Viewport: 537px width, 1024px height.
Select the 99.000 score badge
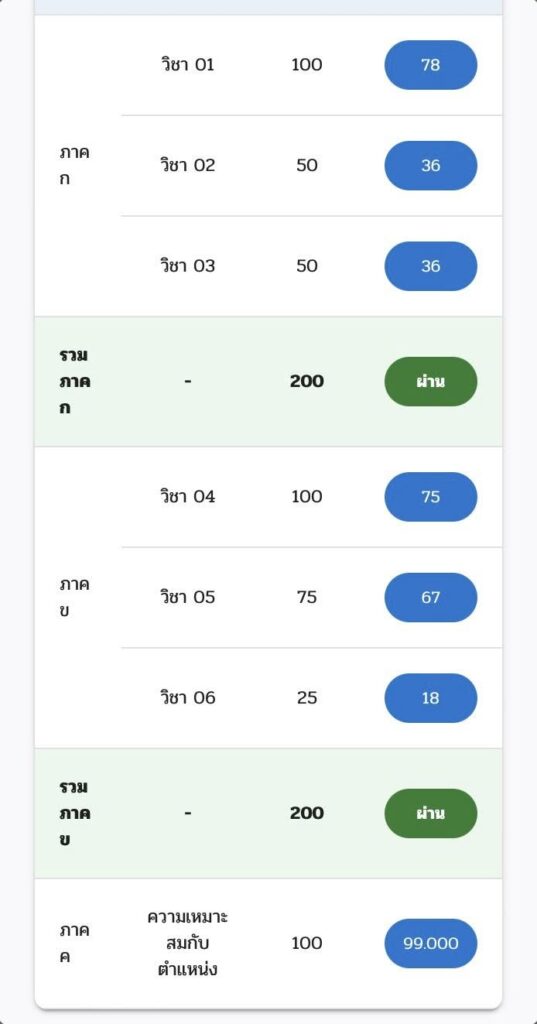[431, 944]
